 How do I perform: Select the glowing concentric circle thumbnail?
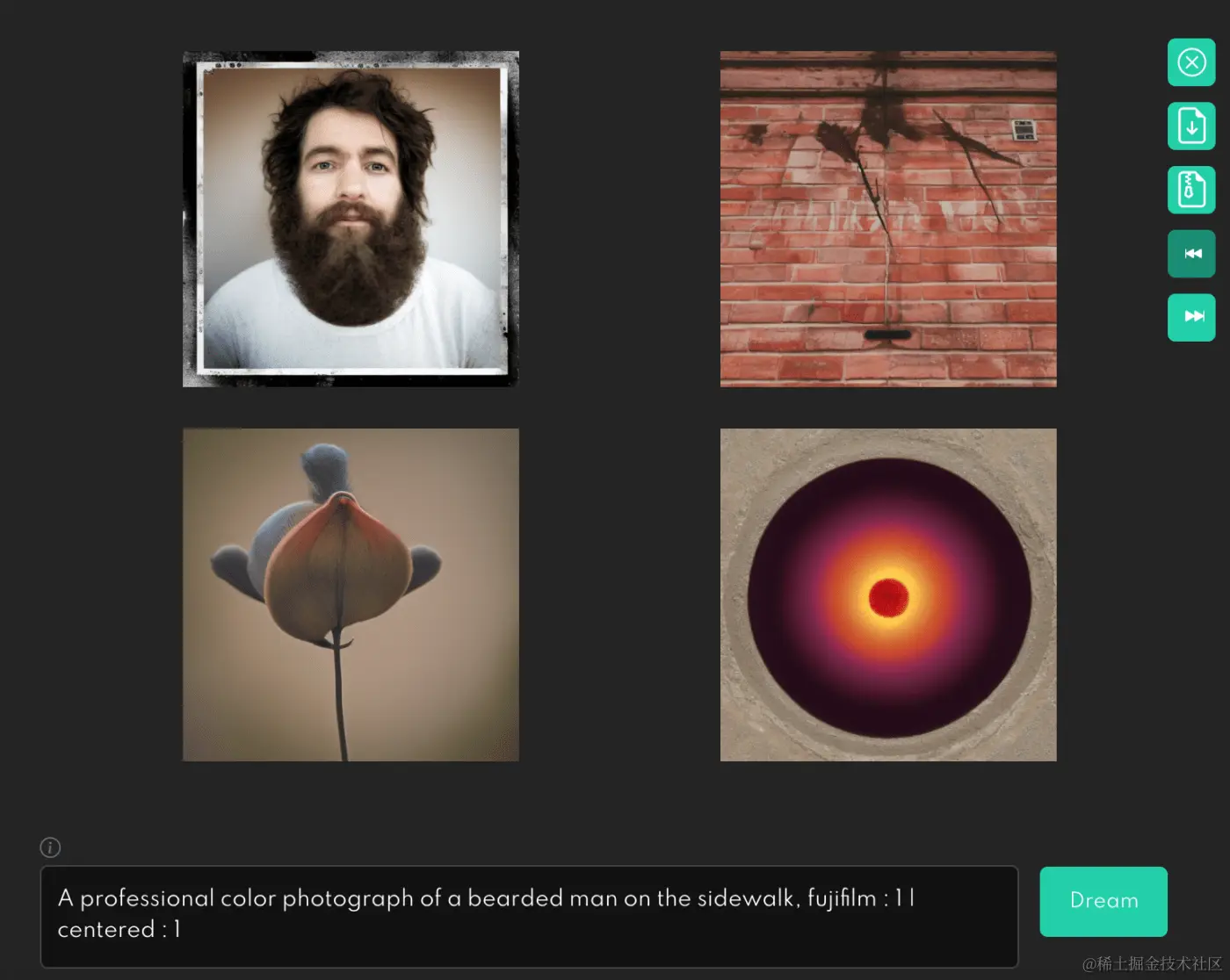888,594
